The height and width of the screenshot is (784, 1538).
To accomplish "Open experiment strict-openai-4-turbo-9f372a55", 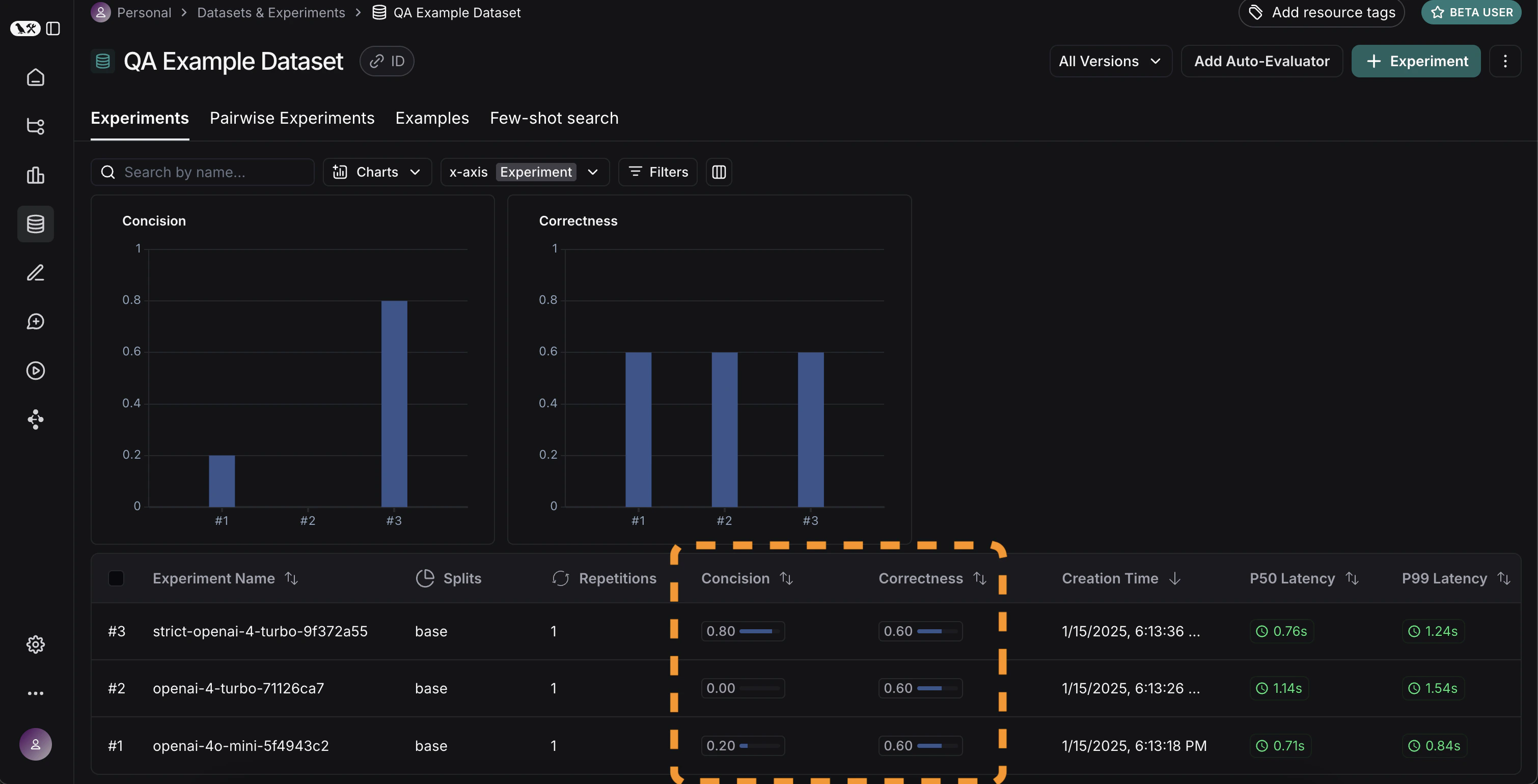I will [260, 631].
